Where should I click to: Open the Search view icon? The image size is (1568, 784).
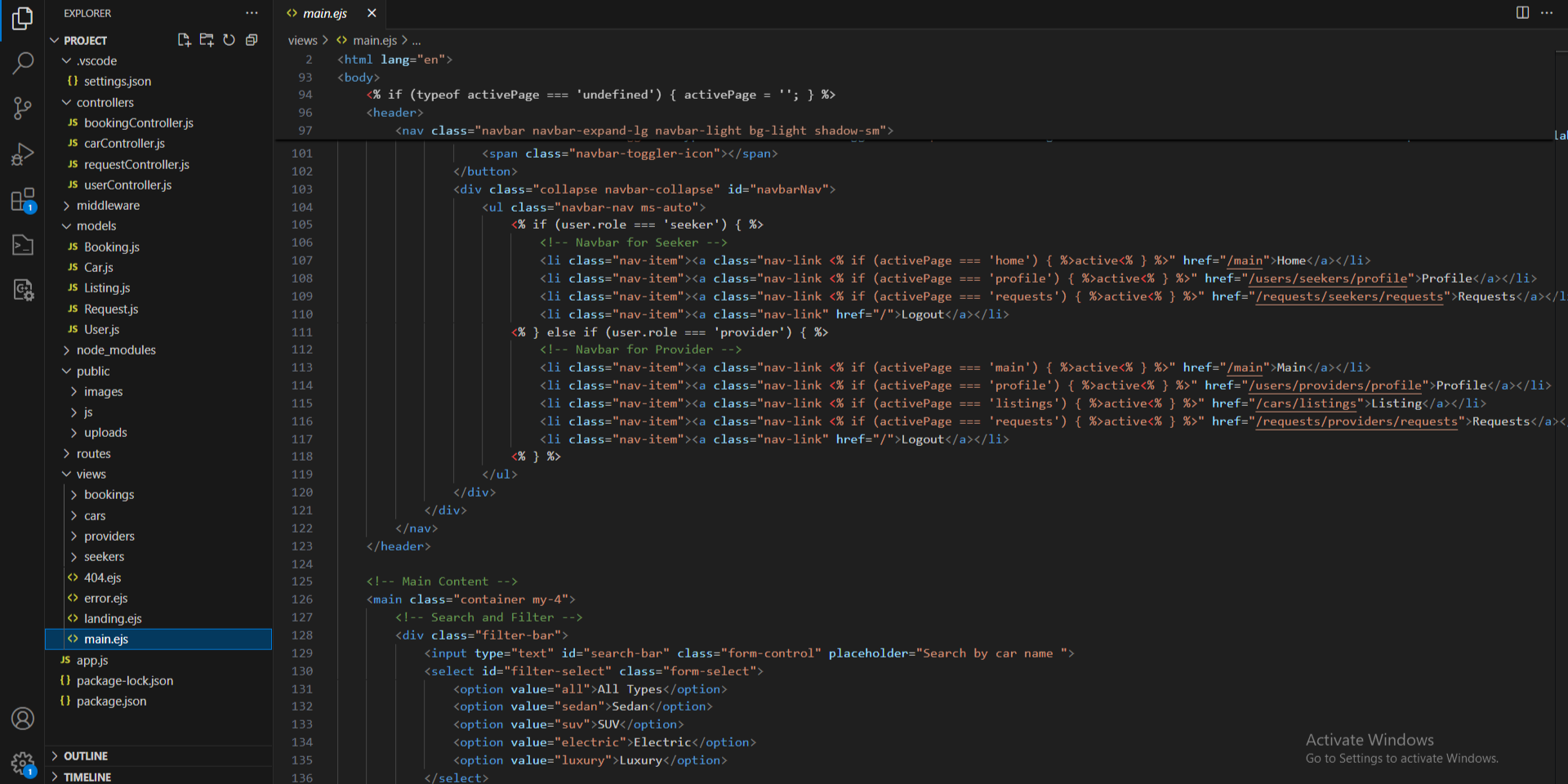23,63
